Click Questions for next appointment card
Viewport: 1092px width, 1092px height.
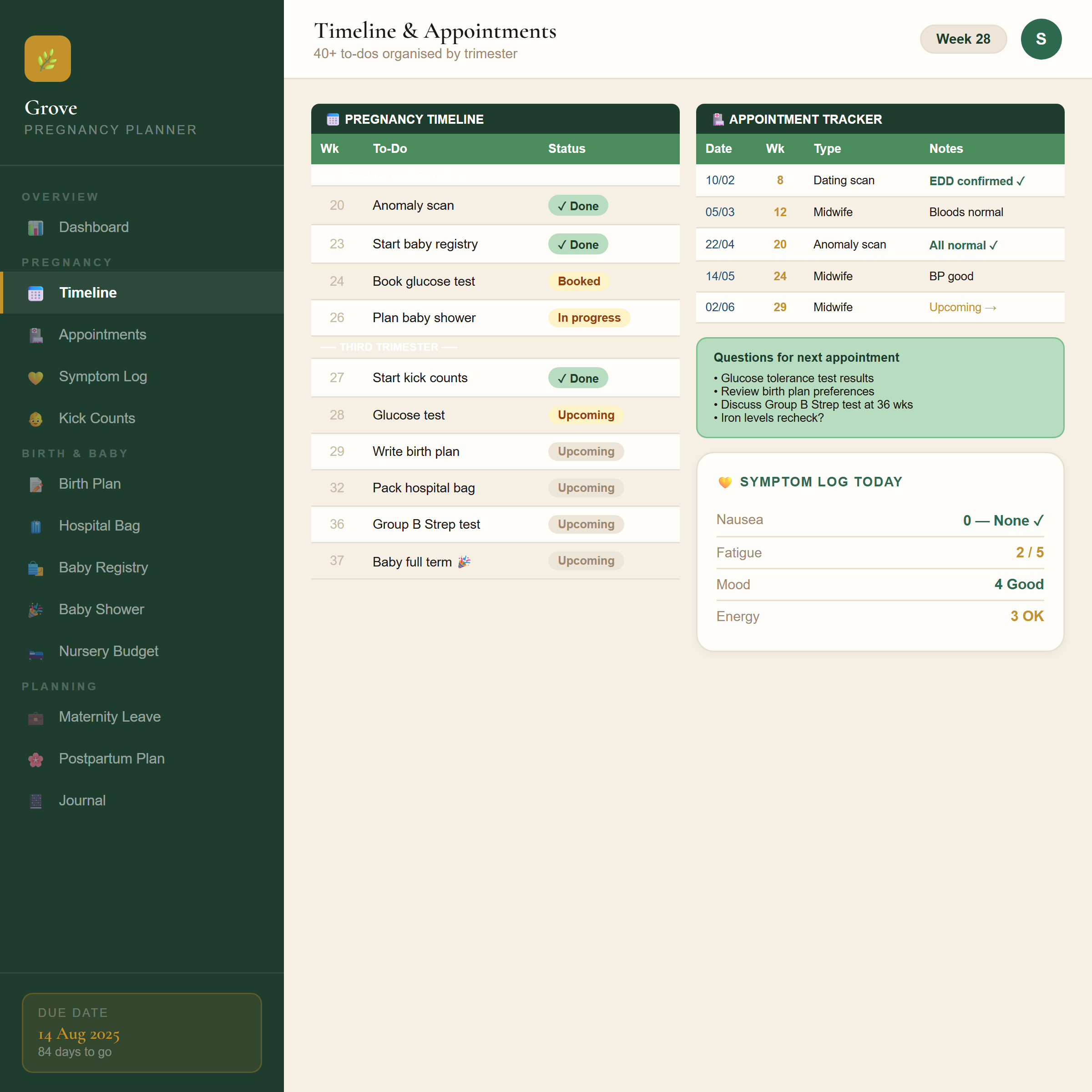[x=880, y=387]
